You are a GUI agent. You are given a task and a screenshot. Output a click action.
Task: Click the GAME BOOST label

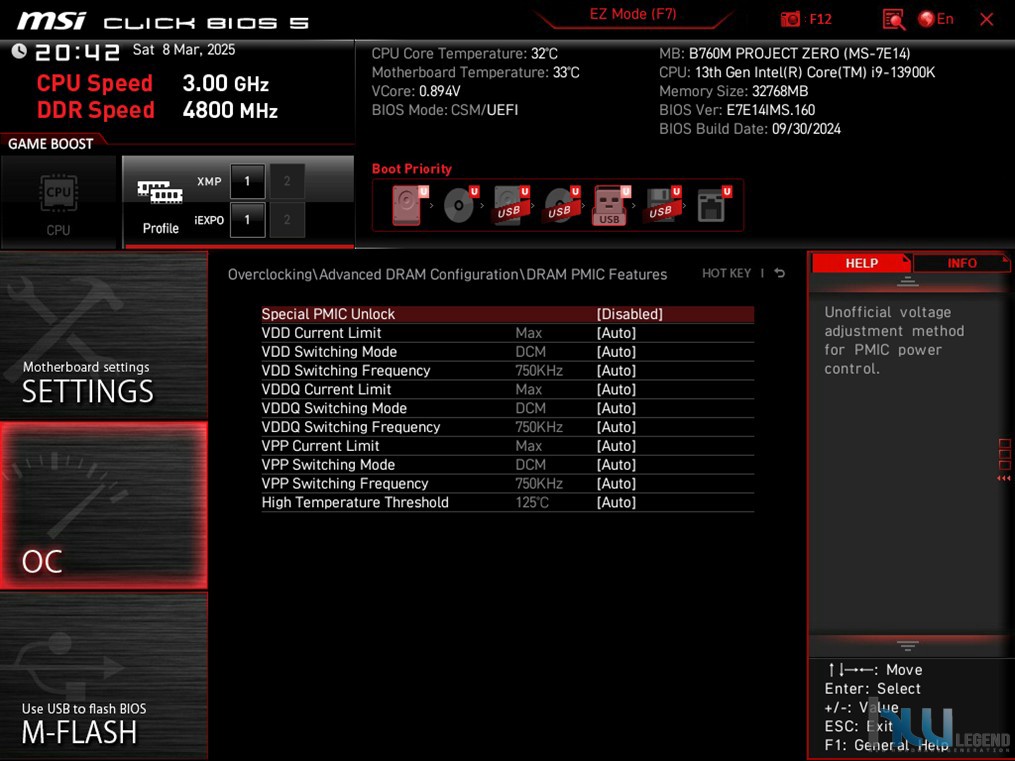pos(50,144)
